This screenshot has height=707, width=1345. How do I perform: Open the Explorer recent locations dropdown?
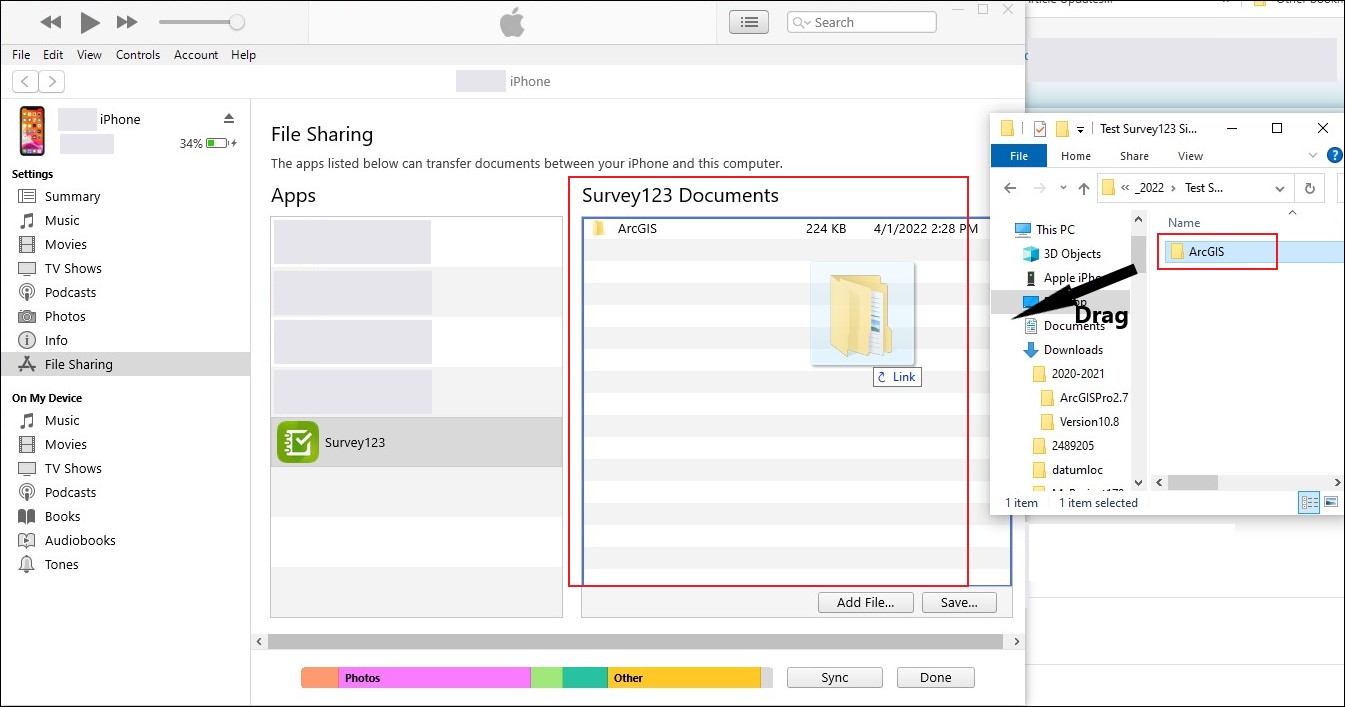click(1061, 188)
